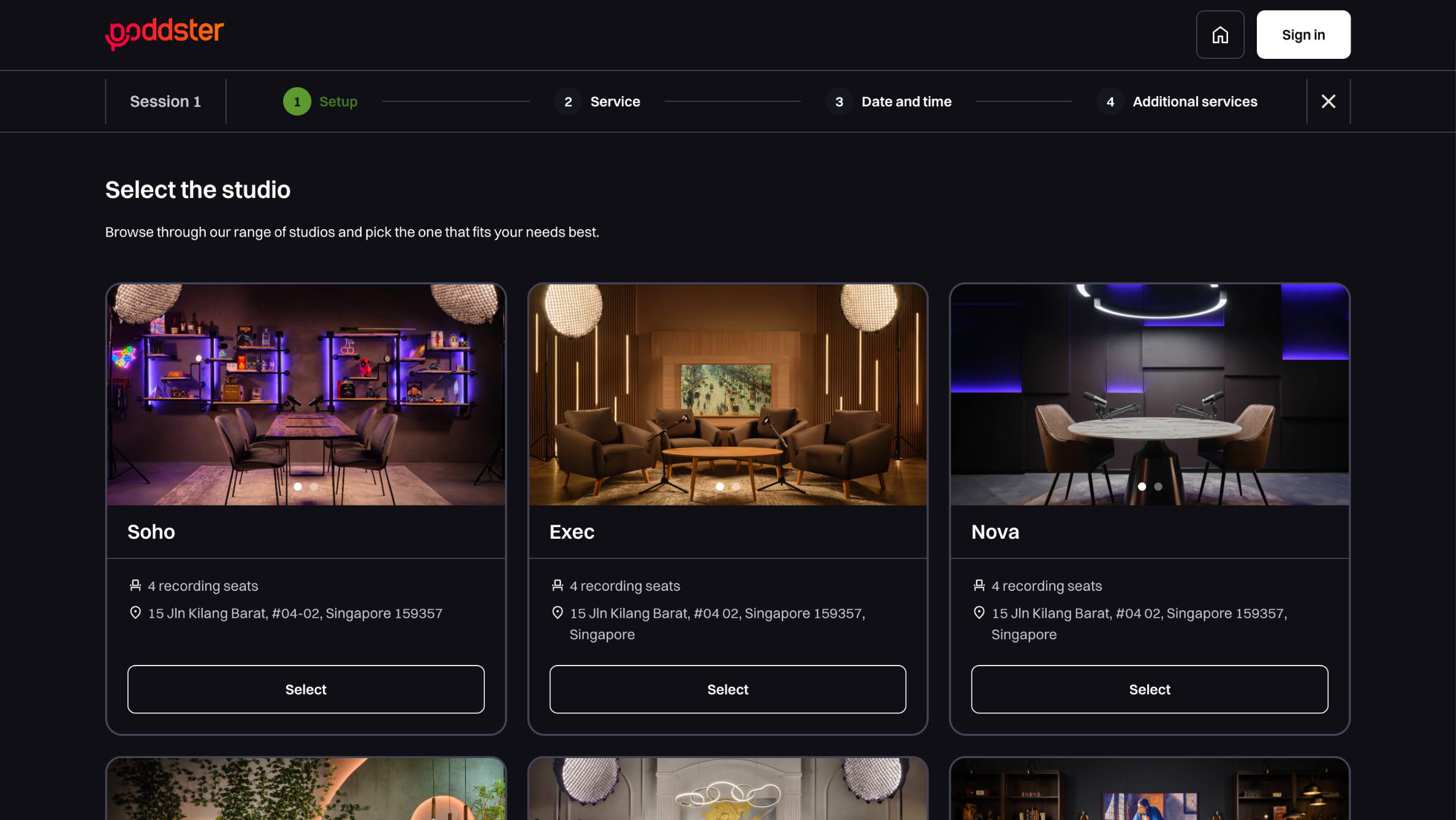Click the seat icon on Nova card

[x=979, y=585]
